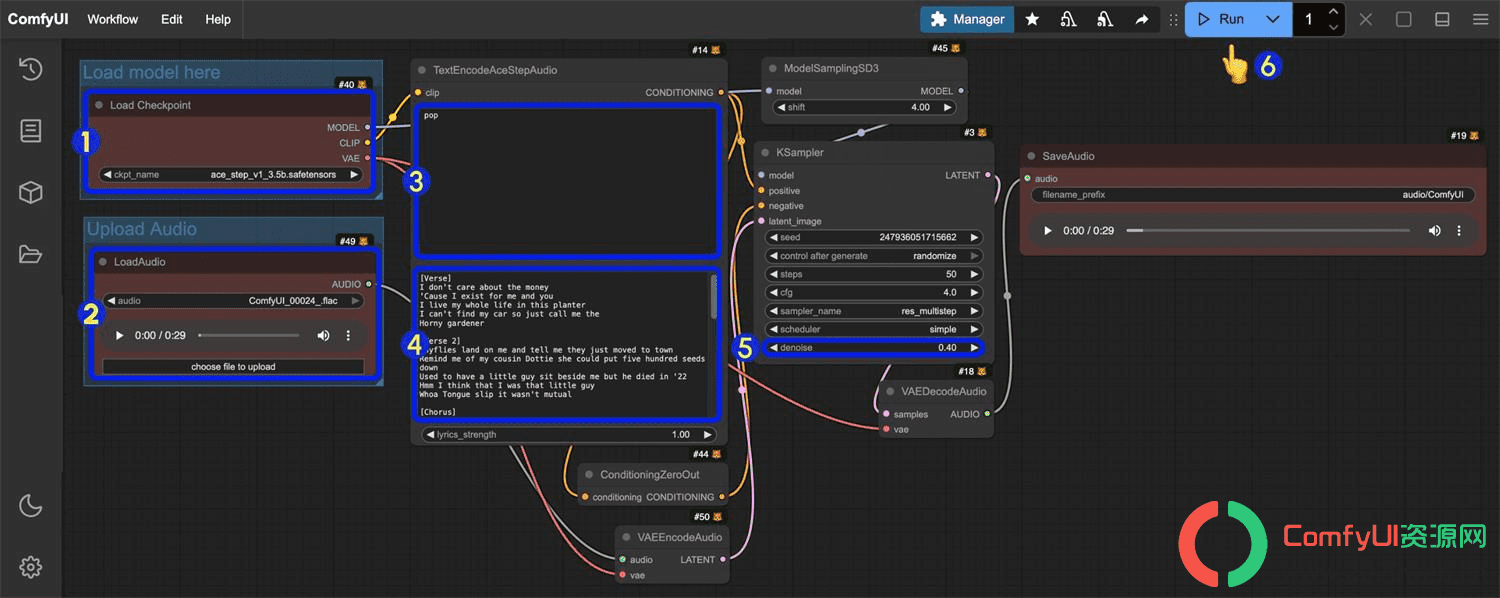1500x598 pixels.
Task: Play the audio in SaveAudio node
Action: click(1048, 230)
